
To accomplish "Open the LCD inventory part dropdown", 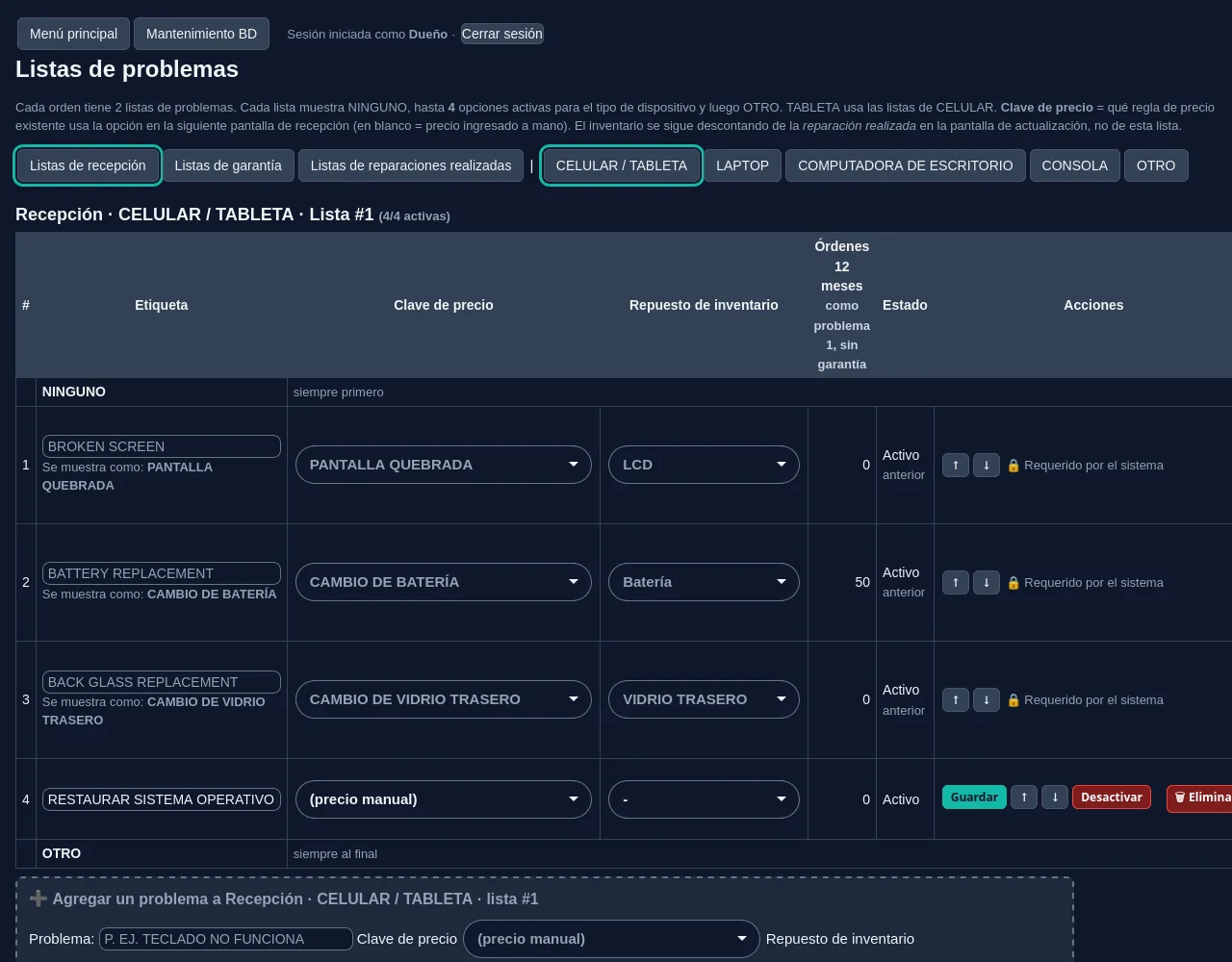I will coord(704,465).
